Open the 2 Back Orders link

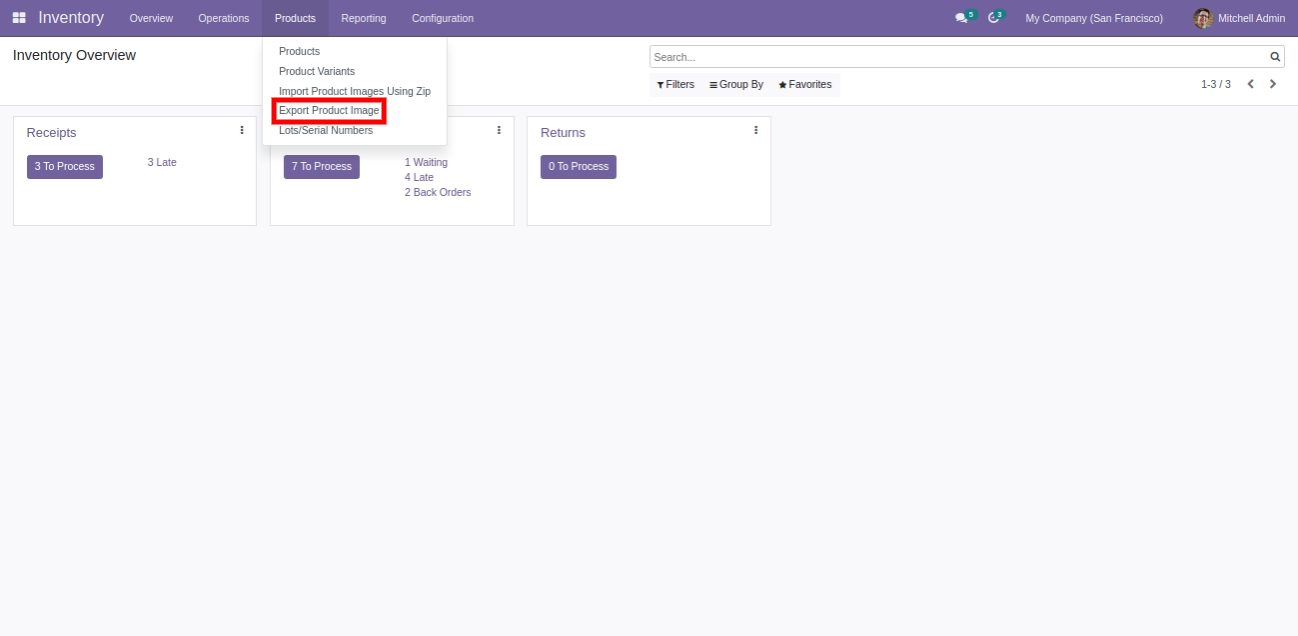(x=437, y=192)
